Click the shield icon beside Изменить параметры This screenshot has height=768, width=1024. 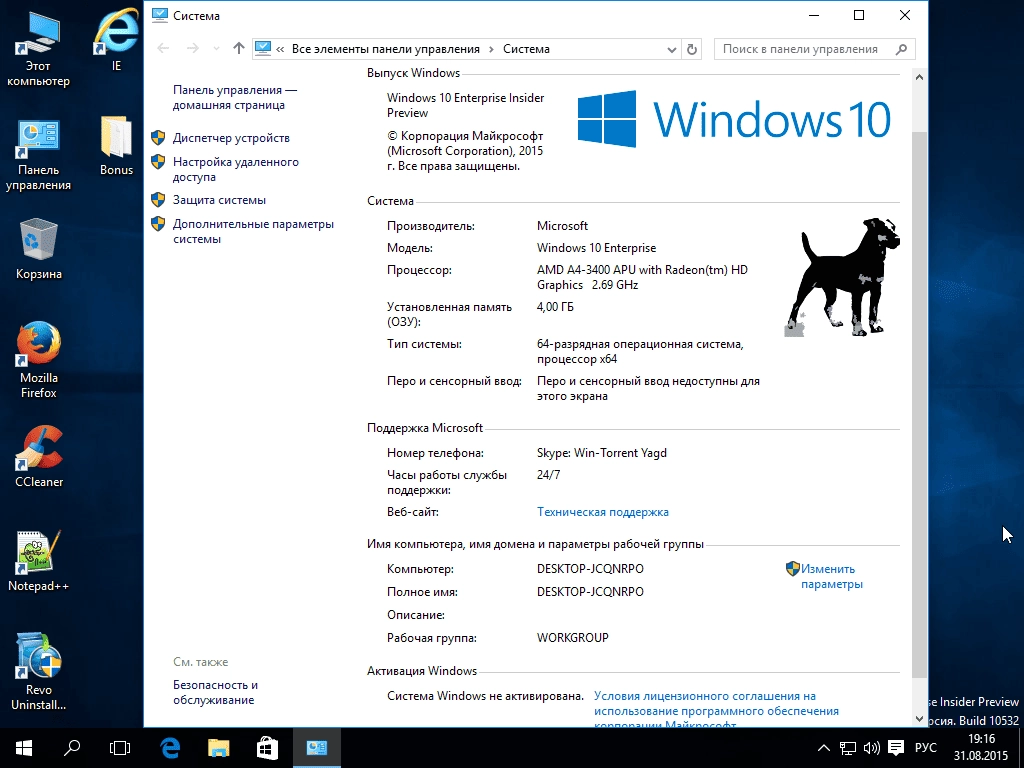(793, 569)
